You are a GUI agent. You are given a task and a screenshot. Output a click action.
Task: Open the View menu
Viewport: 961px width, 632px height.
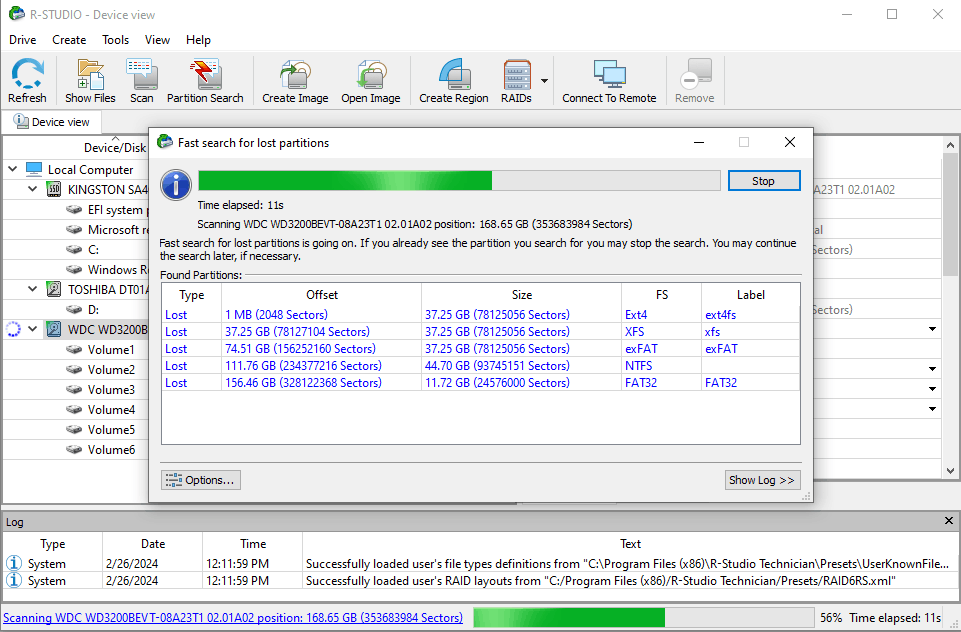coord(157,40)
